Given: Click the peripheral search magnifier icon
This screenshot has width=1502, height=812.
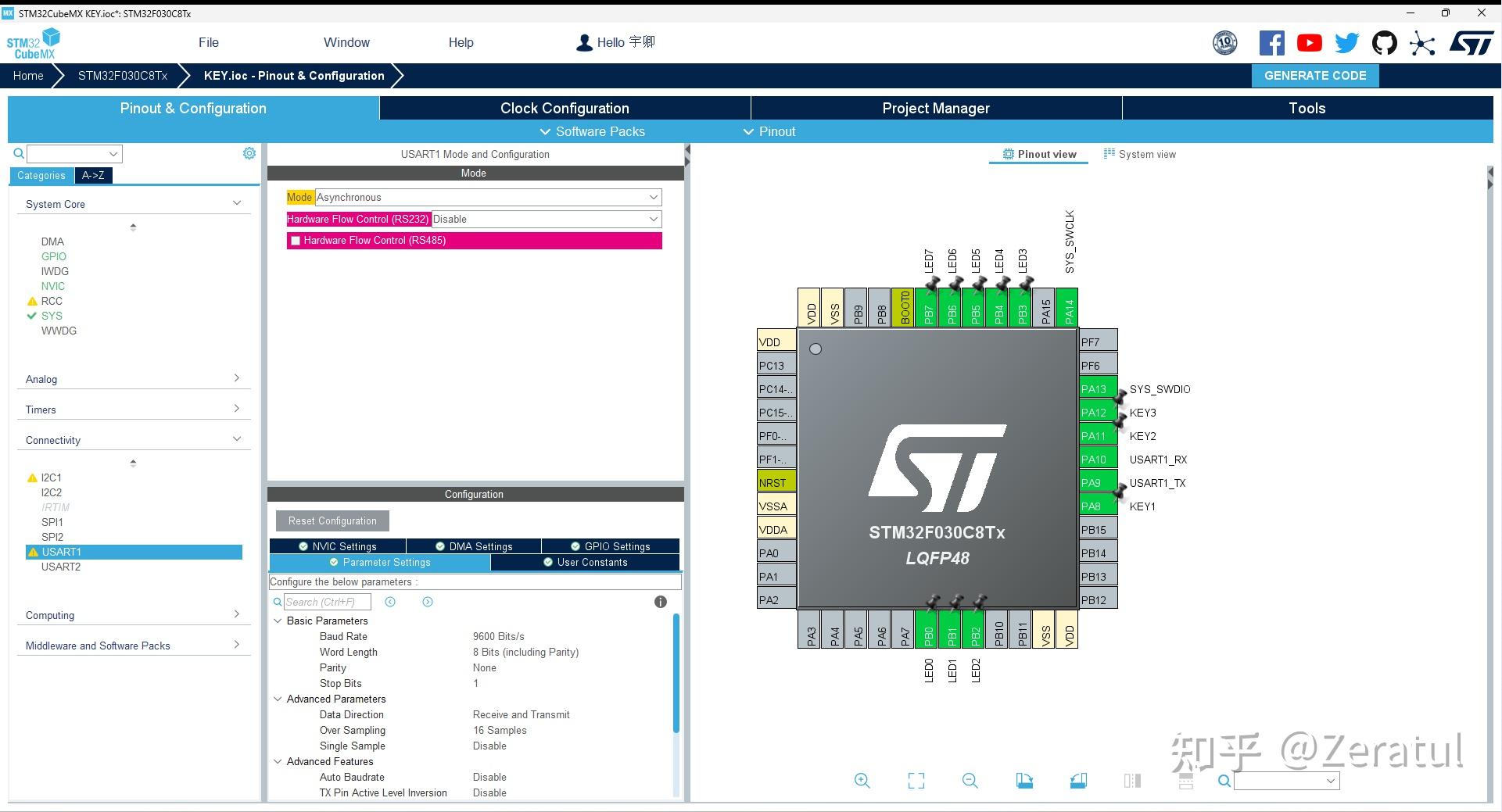Looking at the screenshot, I should point(19,154).
